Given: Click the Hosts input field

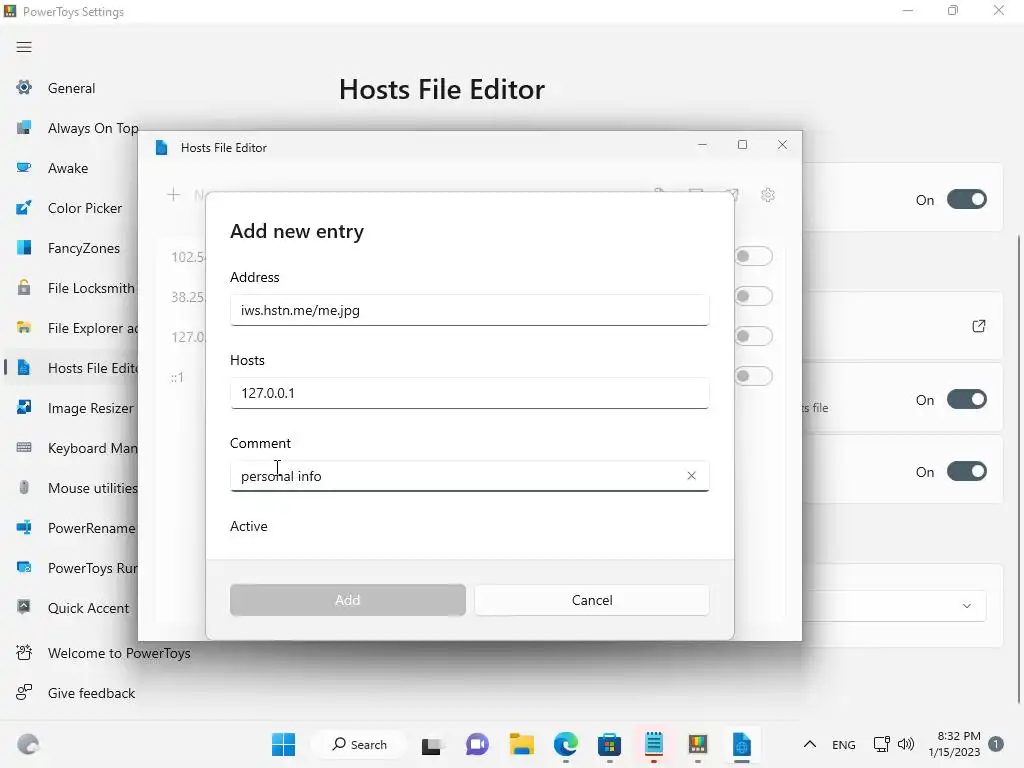Looking at the screenshot, I should [x=469, y=392].
